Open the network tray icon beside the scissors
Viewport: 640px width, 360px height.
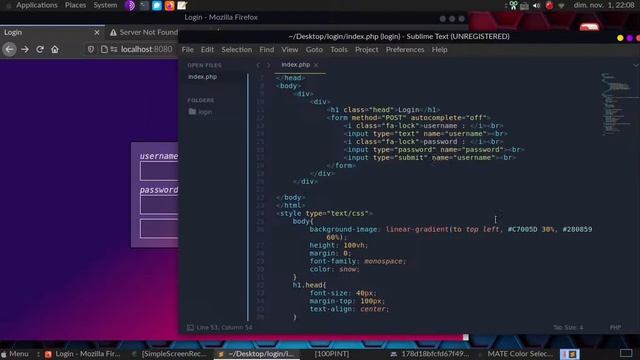524,6
